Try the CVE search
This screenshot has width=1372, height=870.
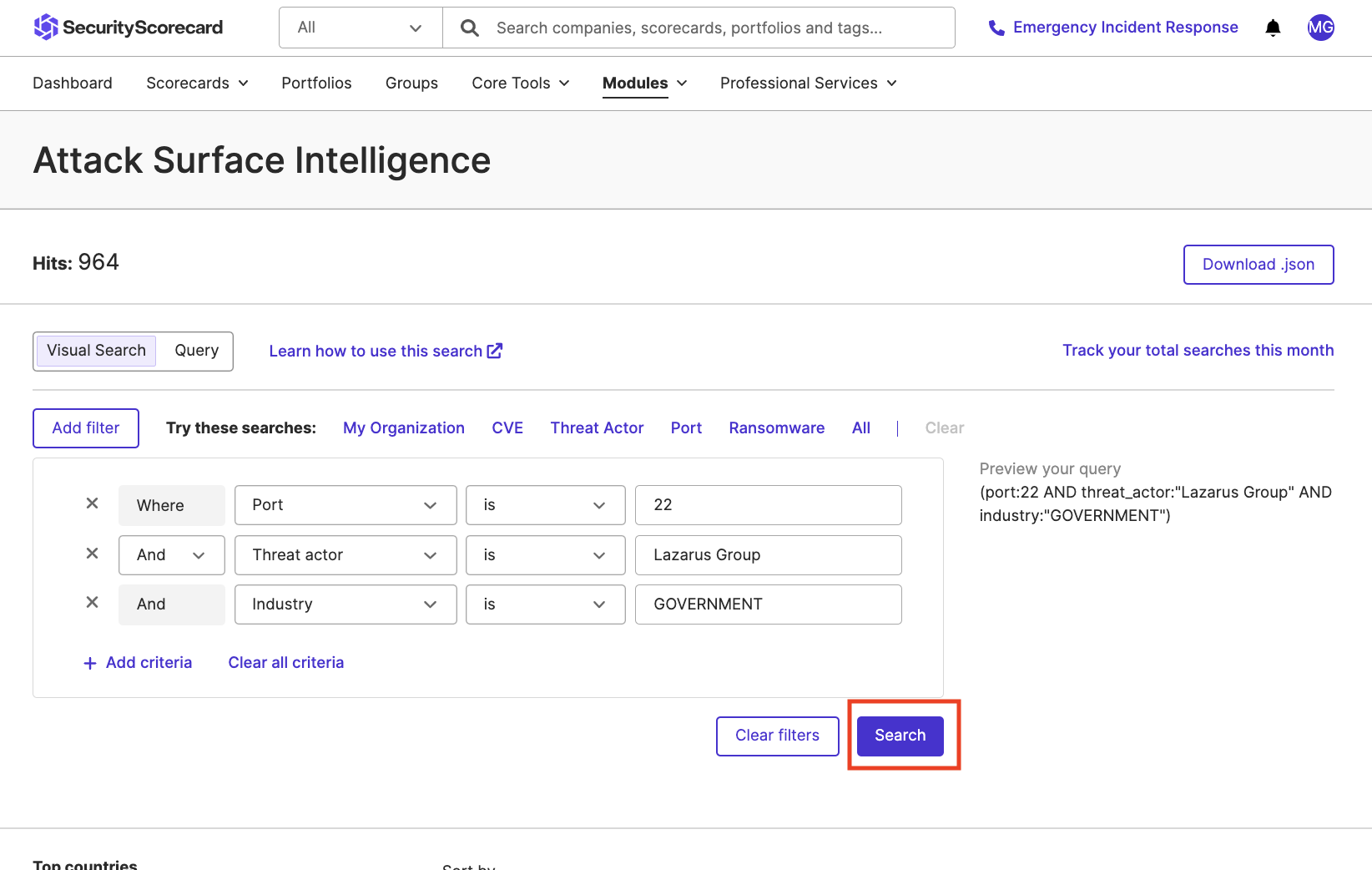[x=507, y=428]
